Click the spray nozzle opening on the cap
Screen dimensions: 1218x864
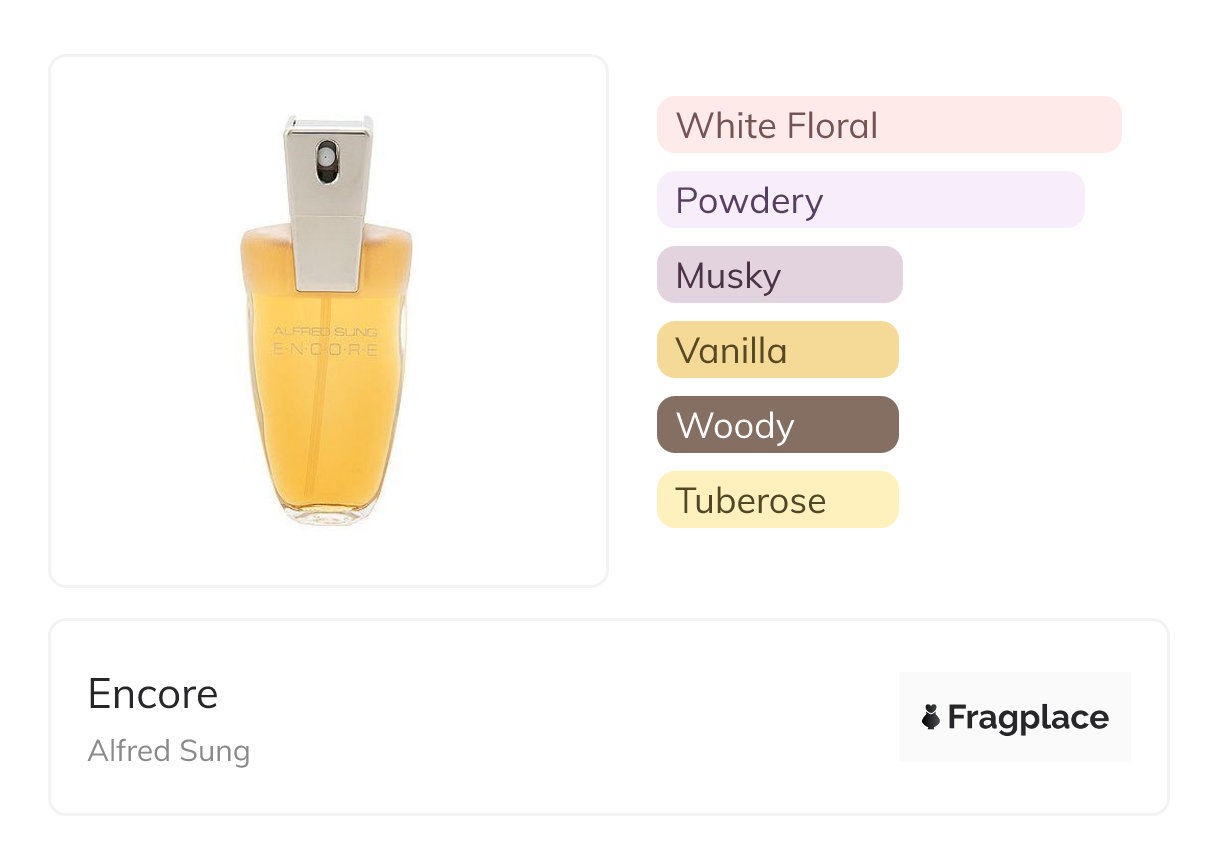click(x=327, y=159)
